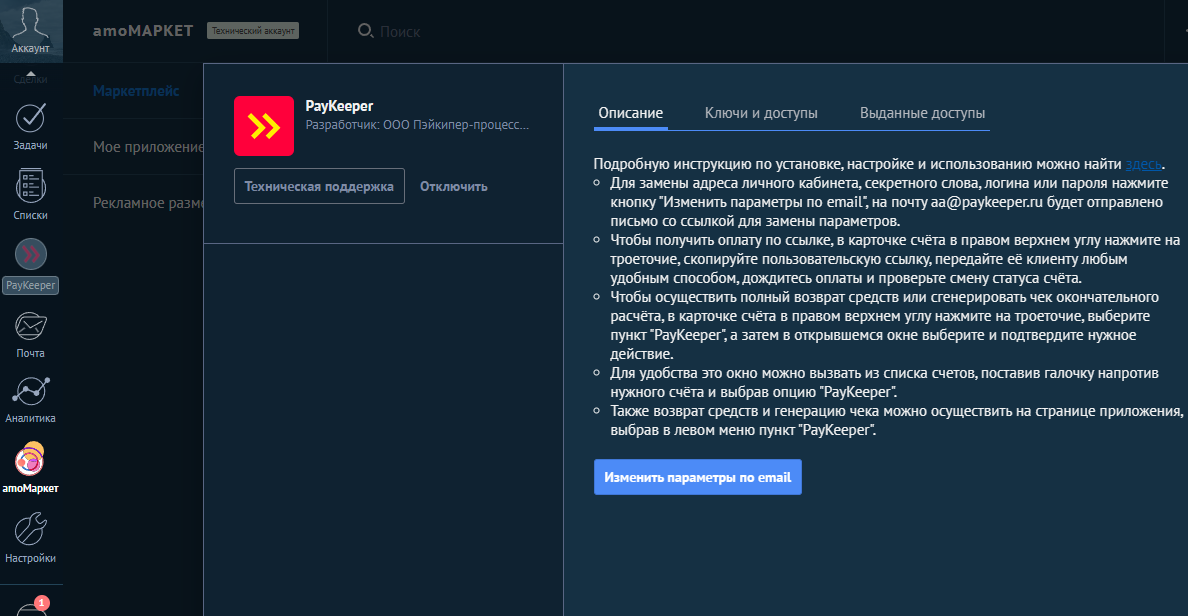Open the Выданные доступы tab

pos(922,113)
